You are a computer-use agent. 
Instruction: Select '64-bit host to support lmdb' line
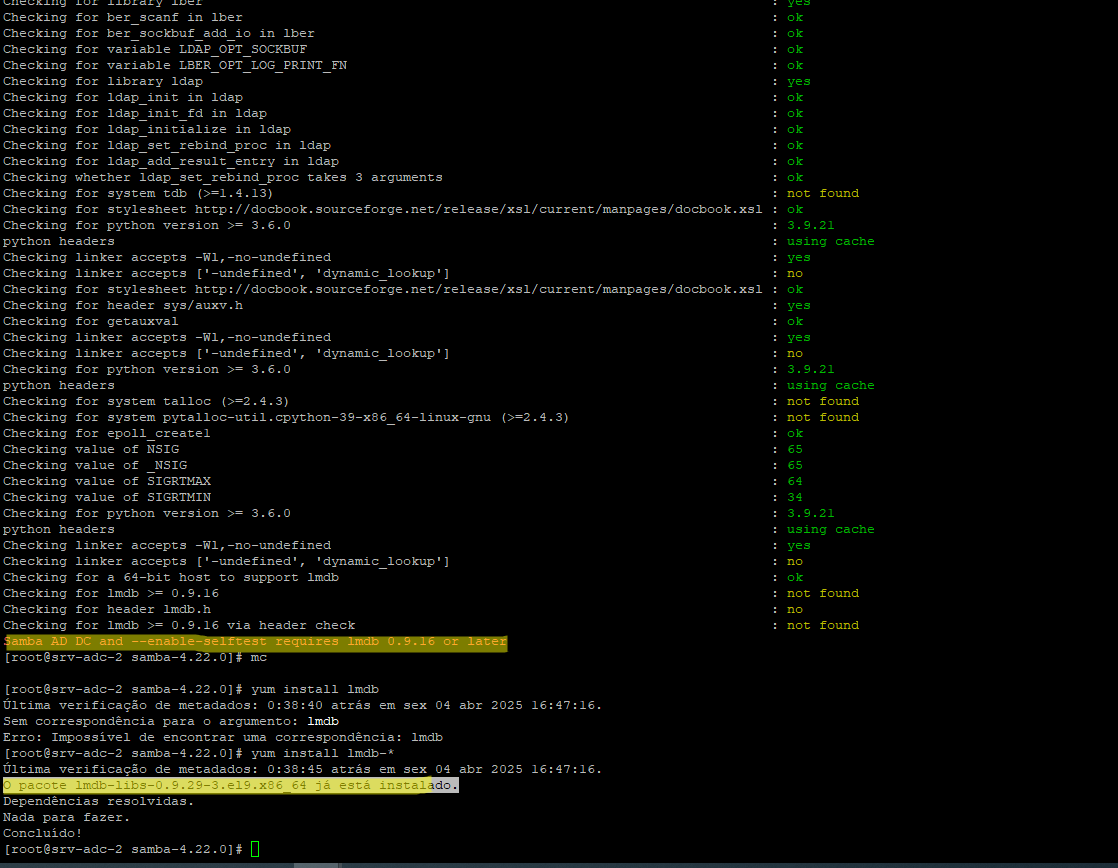click(170, 578)
